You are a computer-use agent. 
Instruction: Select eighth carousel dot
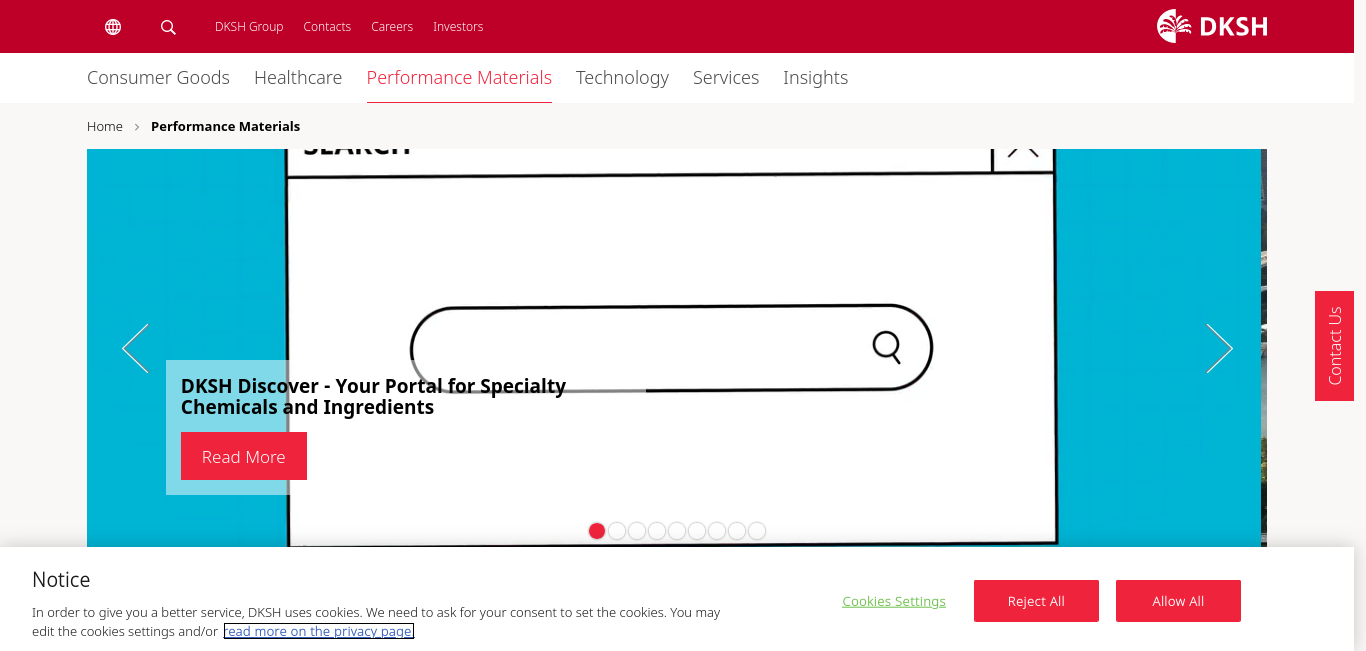tap(737, 531)
